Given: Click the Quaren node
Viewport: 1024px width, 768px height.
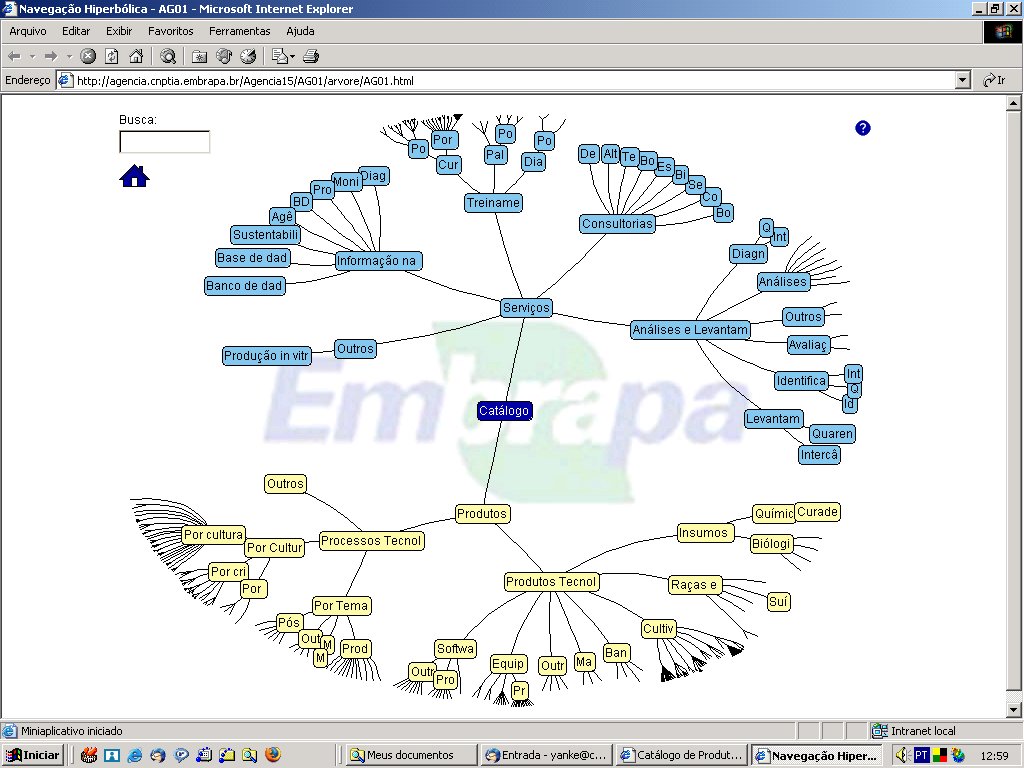Looking at the screenshot, I should coord(832,434).
